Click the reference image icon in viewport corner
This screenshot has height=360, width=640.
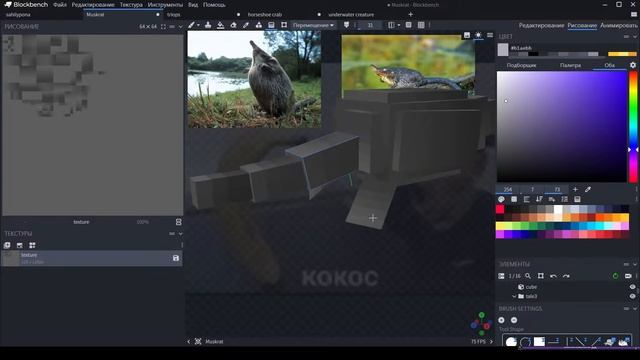tap(467, 35)
